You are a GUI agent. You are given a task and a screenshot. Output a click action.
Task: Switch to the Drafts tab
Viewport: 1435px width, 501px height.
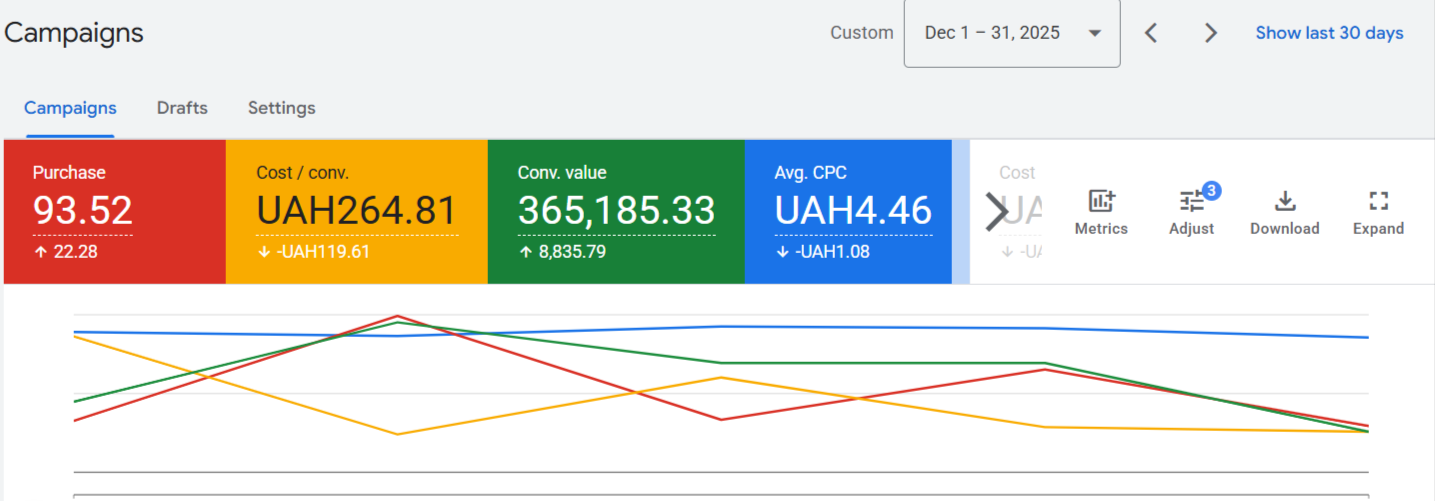pos(182,108)
